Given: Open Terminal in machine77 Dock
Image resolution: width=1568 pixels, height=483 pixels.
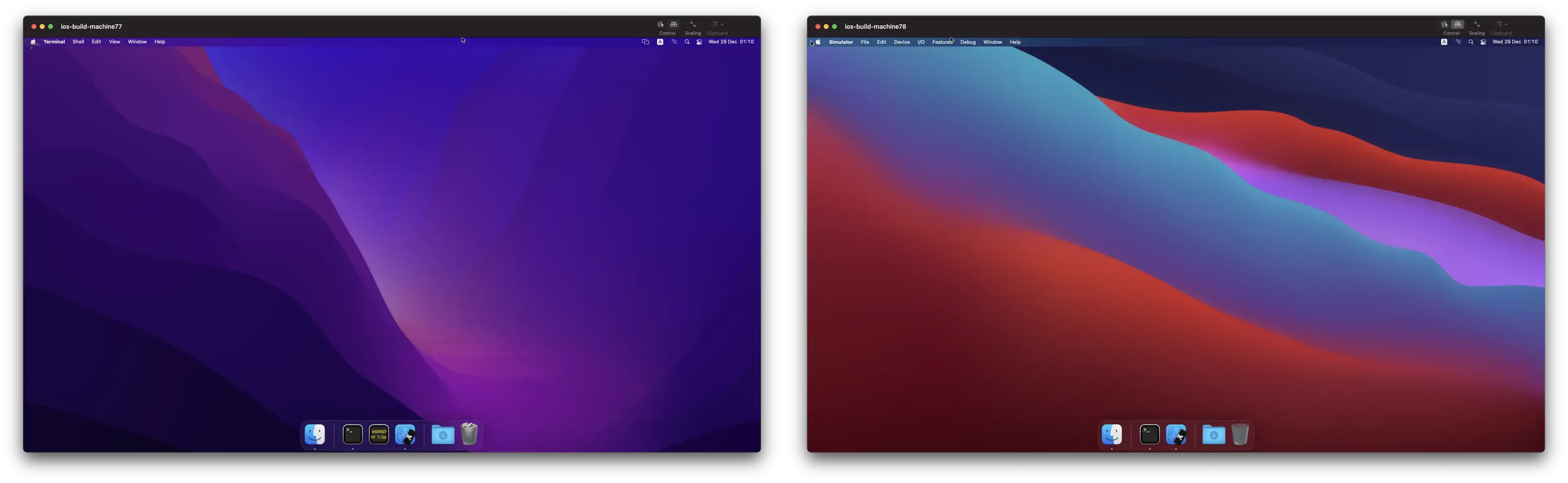Looking at the screenshot, I should (352, 434).
